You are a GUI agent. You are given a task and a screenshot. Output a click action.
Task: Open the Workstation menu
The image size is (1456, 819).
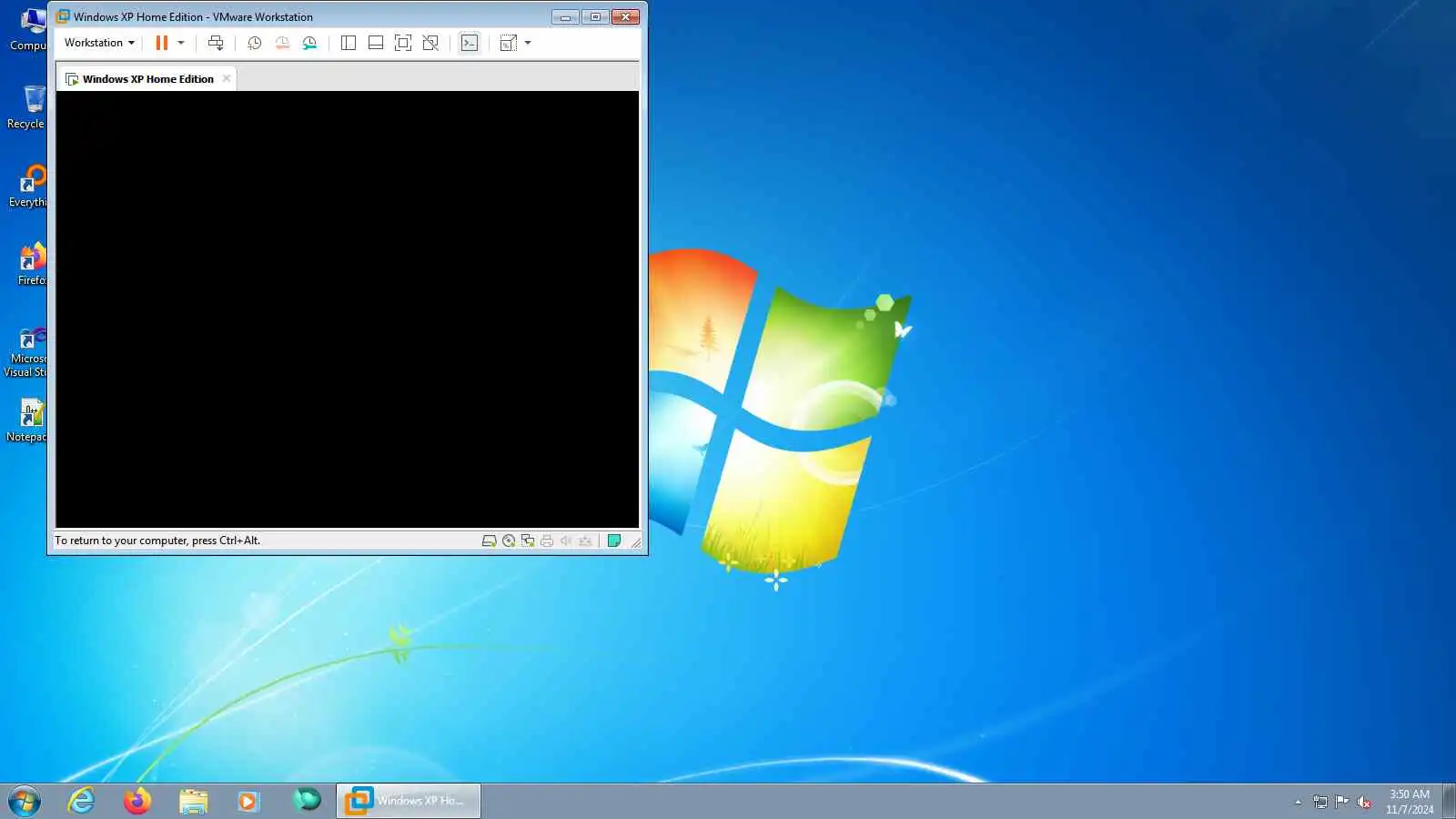click(99, 43)
